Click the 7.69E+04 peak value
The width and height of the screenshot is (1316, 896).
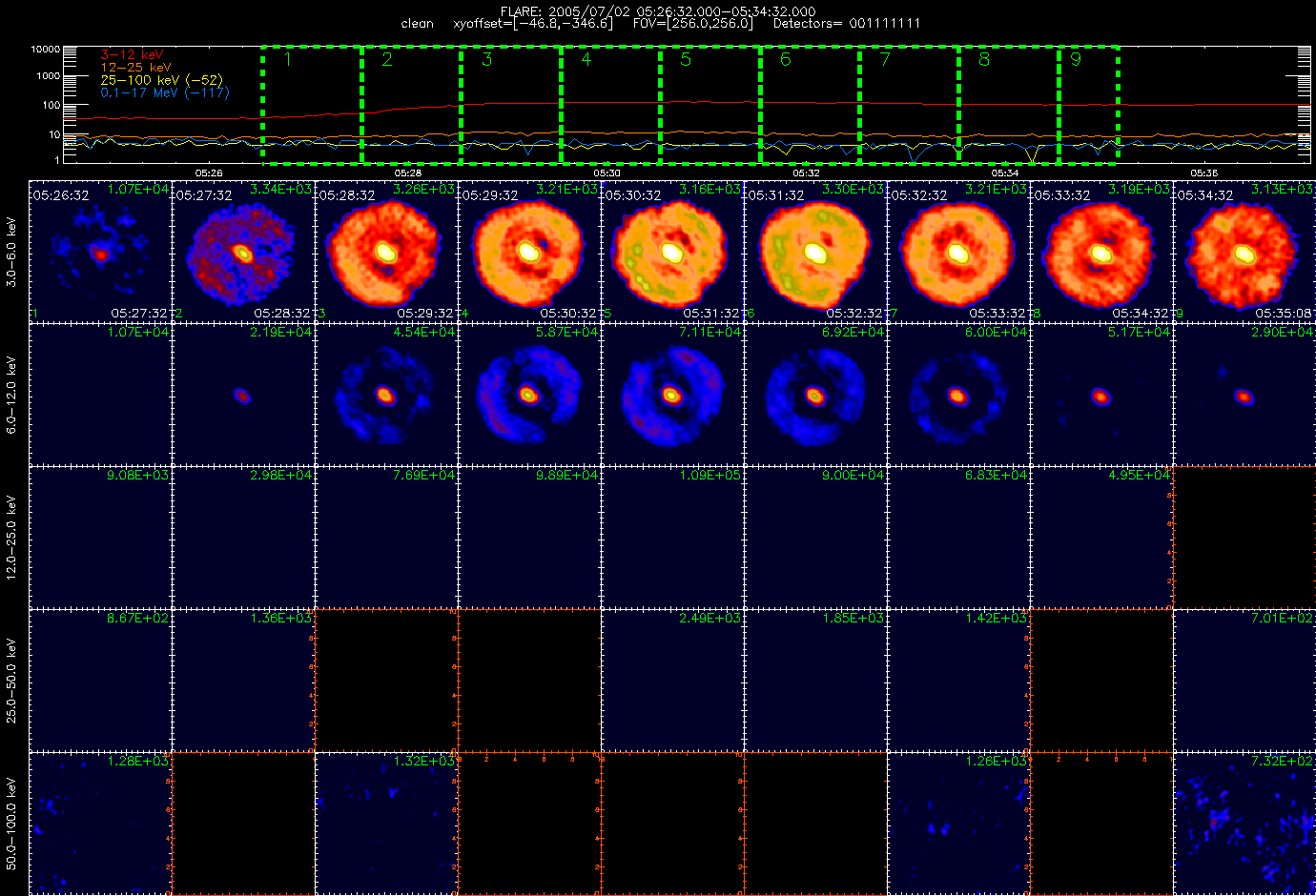[424, 475]
